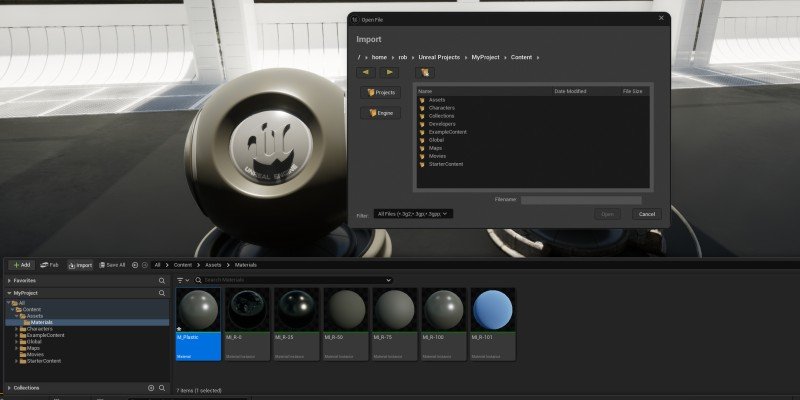The height and width of the screenshot is (400, 800).
Task: Expand the Collections section
Action: click(9, 388)
